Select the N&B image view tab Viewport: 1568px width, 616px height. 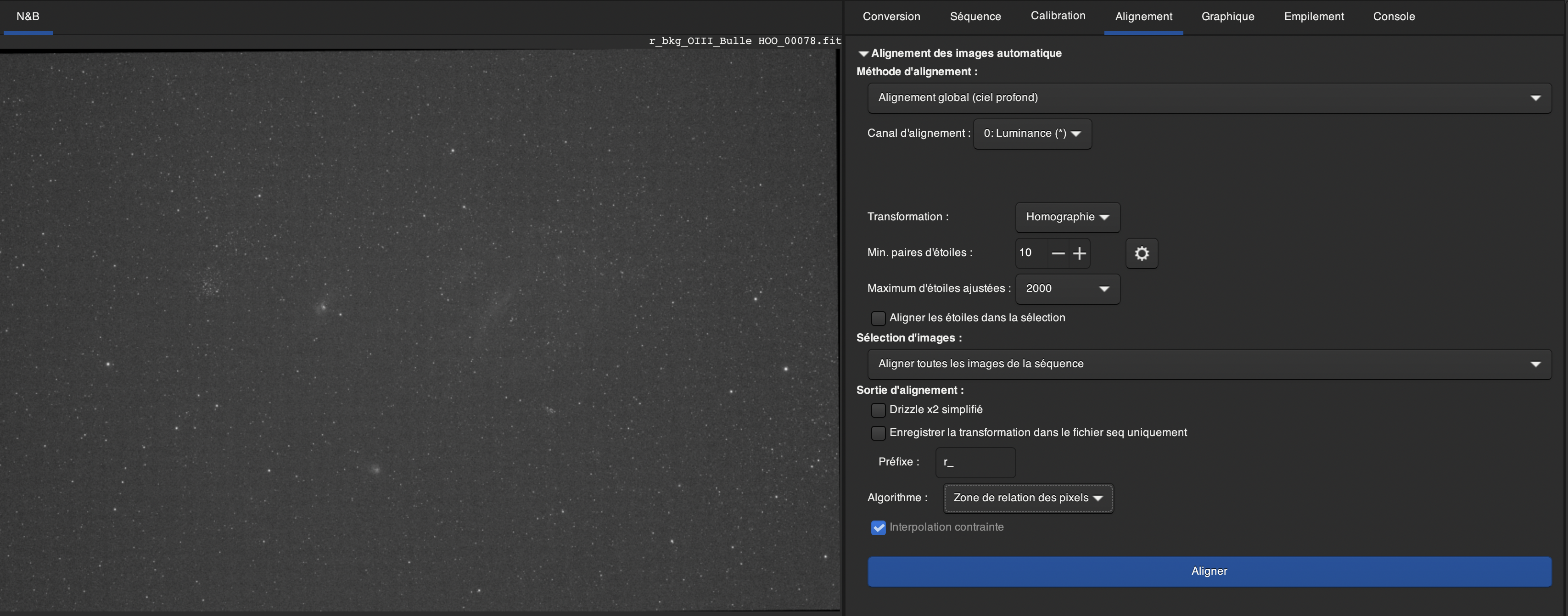pyautogui.click(x=28, y=17)
